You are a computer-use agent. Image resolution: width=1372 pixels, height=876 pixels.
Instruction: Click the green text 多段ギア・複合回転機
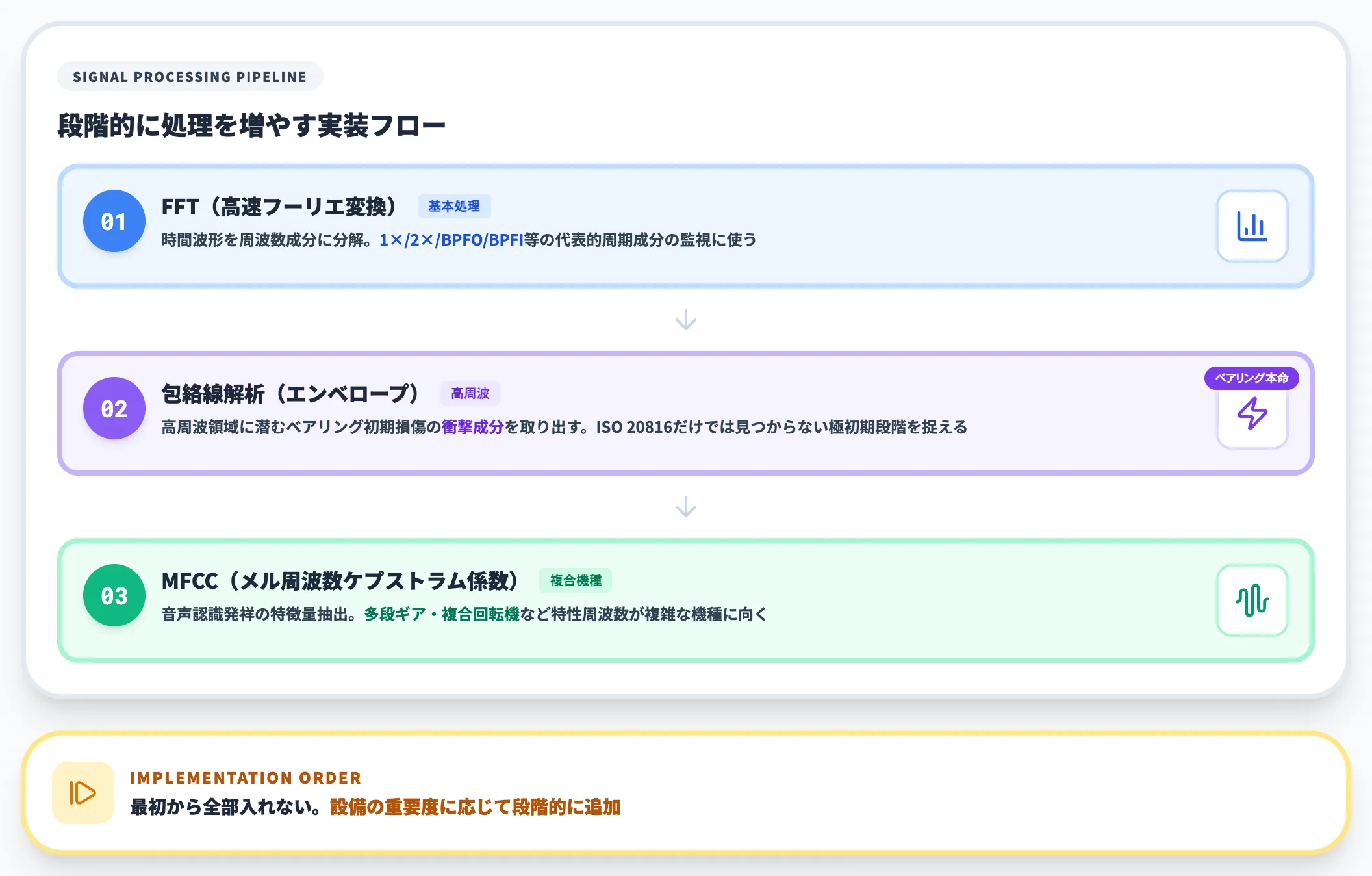point(442,614)
